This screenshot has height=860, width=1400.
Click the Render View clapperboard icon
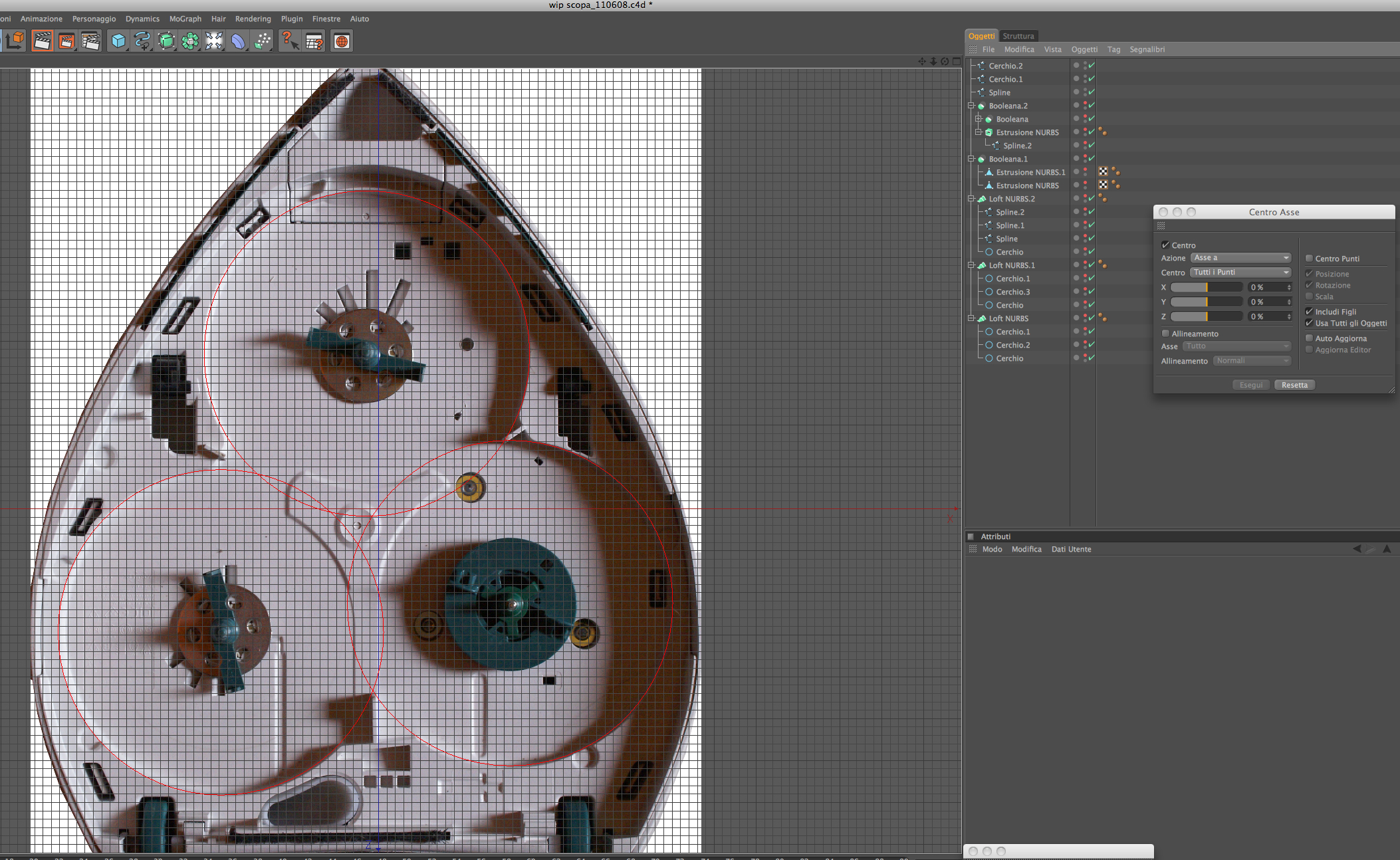[42, 41]
